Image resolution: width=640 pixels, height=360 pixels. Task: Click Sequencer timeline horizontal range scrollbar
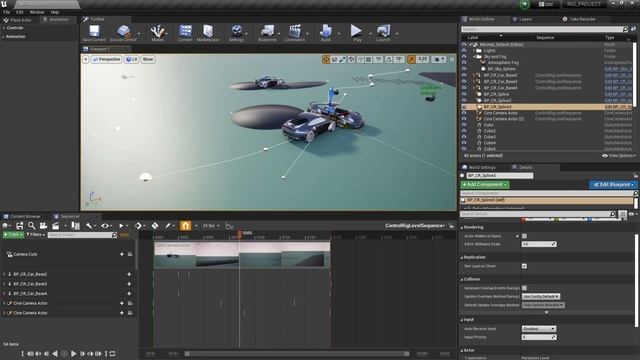click(x=297, y=354)
